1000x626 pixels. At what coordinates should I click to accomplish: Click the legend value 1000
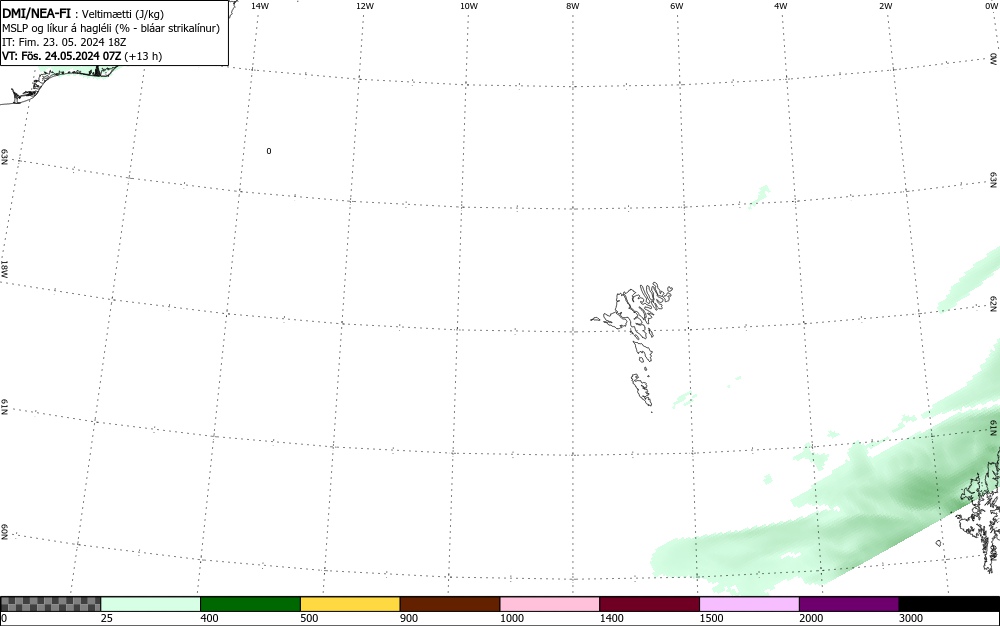point(511,618)
